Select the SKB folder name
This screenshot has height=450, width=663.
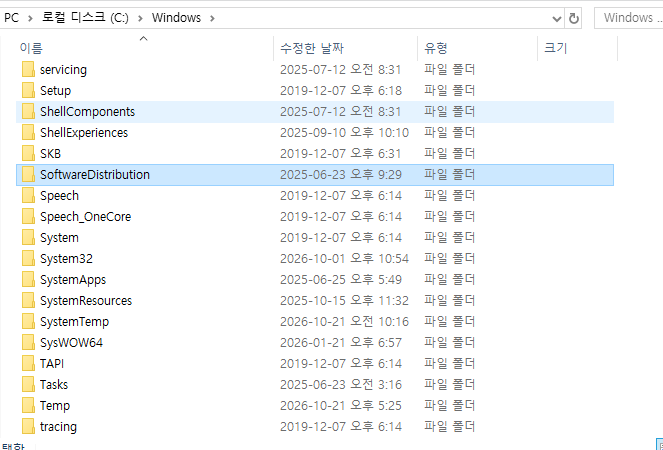tap(50, 154)
